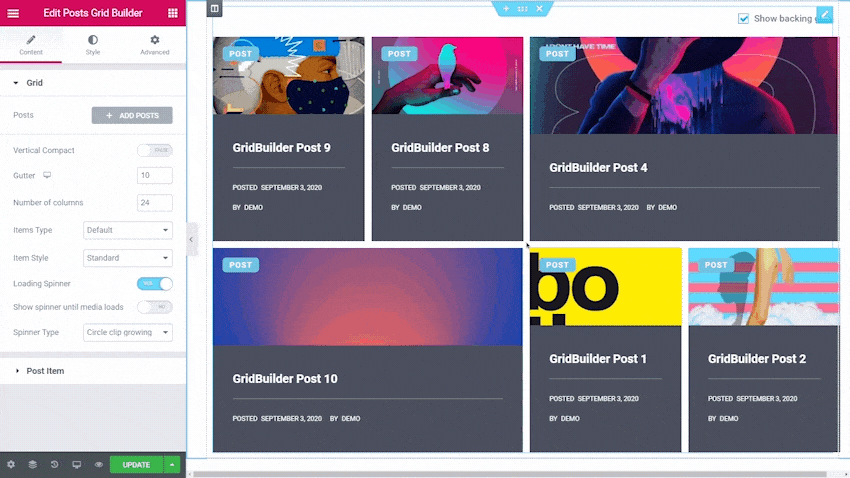Open the Item Style dropdown
The image size is (850, 478).
(128, 258)
